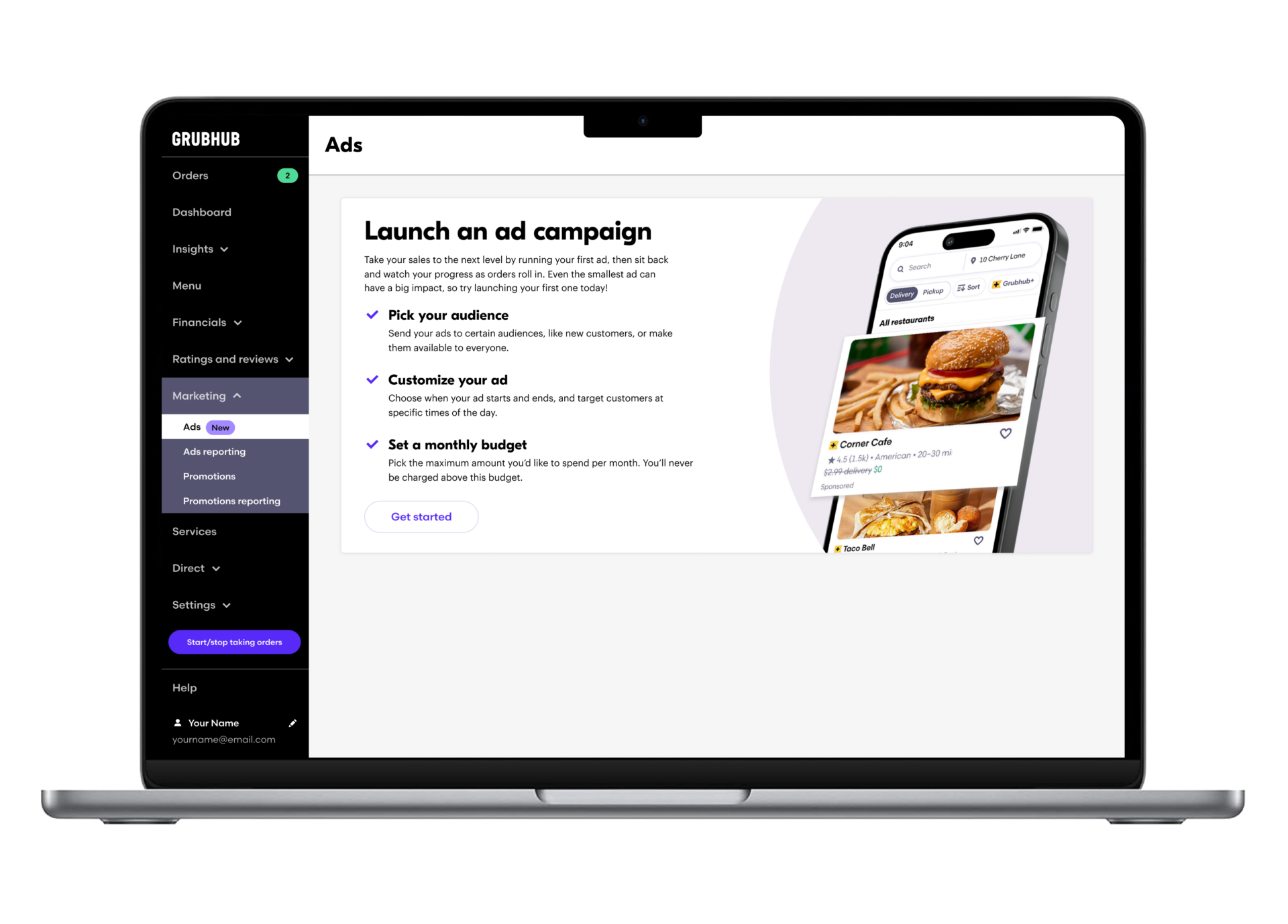Toggle the Set a monthly budget checkbox

click(373, 443)
